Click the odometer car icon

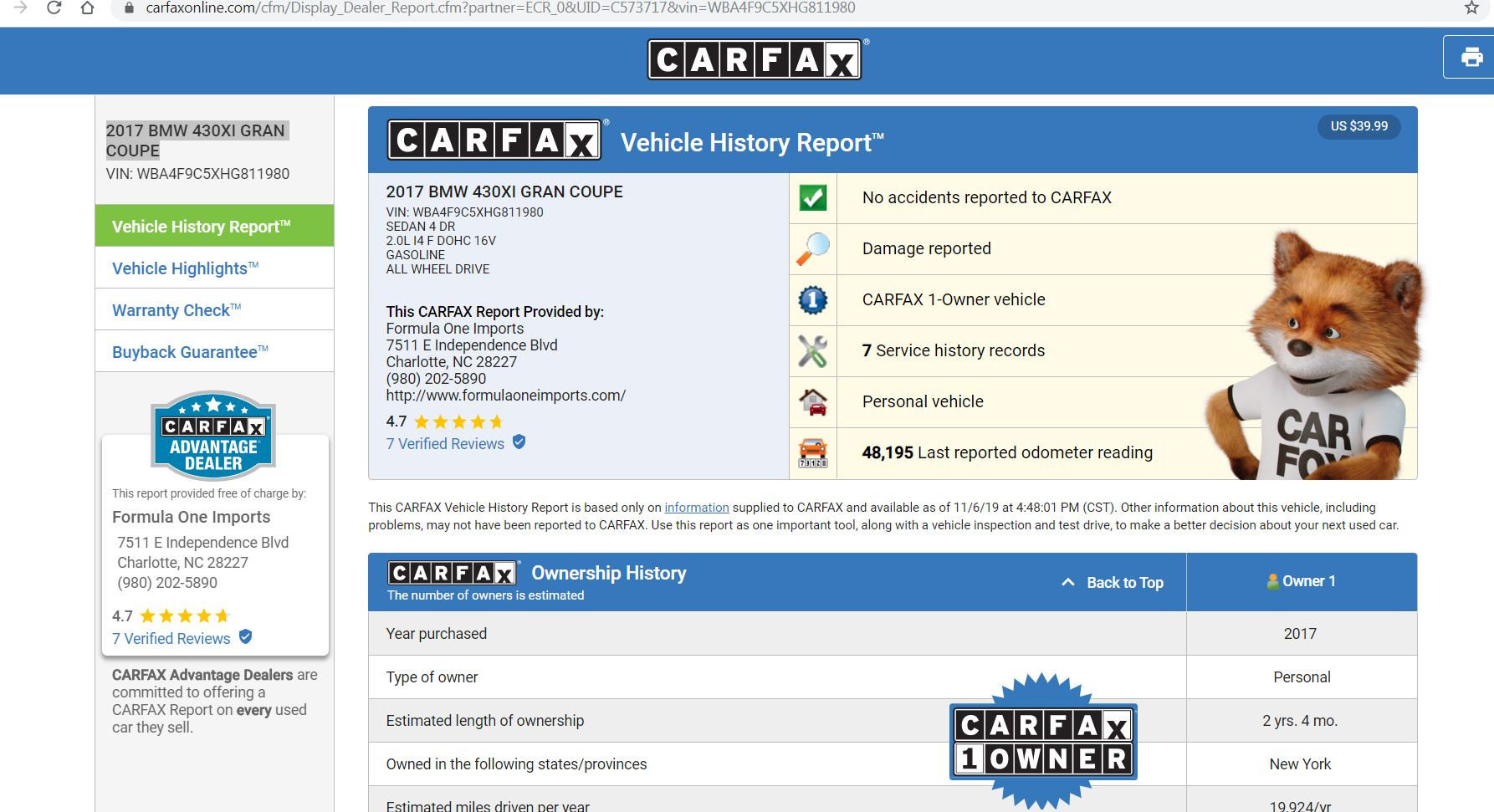[x=813, y=453]
